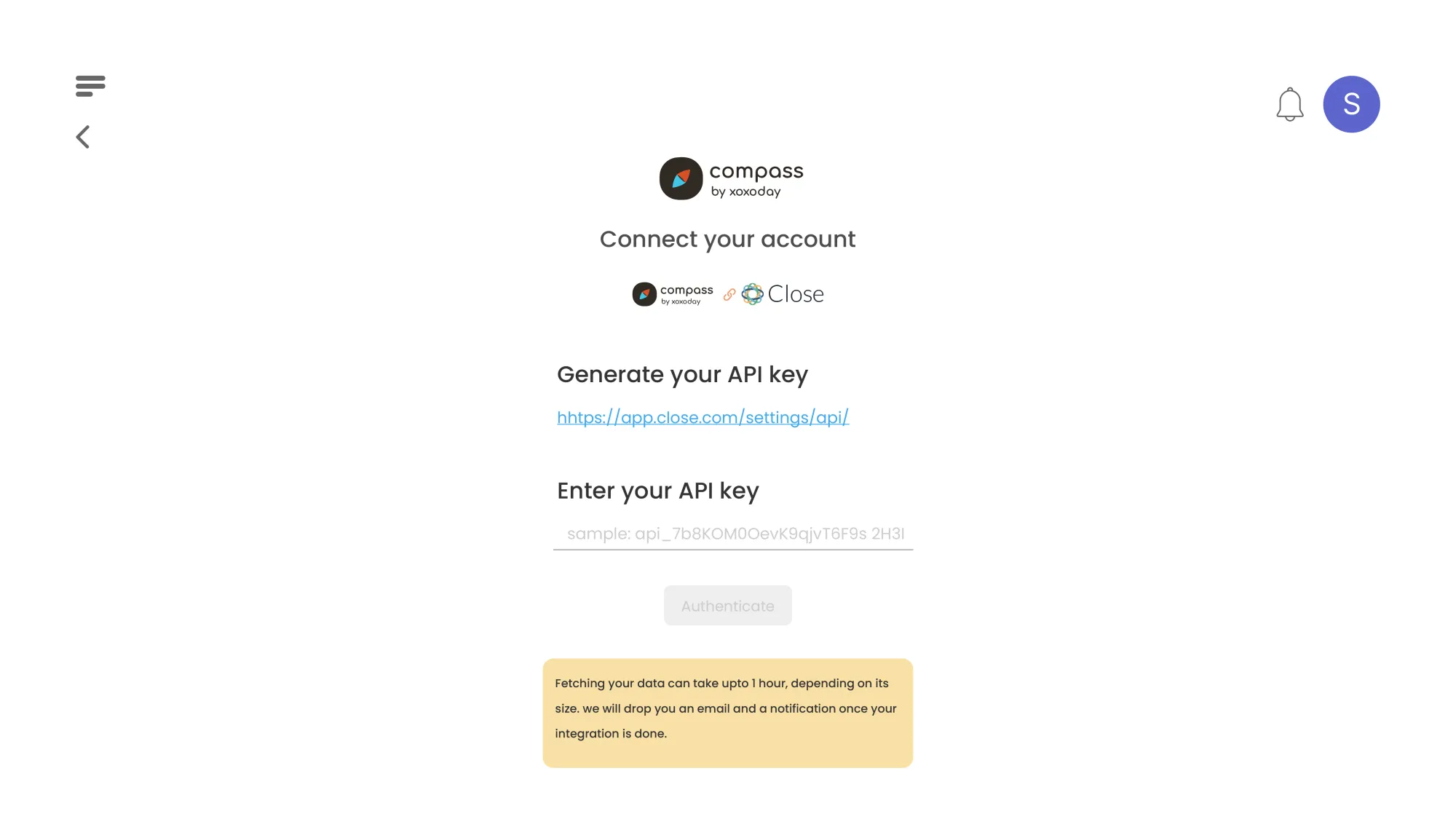Click the 'Enter your API key' heading

pos(657,490)
